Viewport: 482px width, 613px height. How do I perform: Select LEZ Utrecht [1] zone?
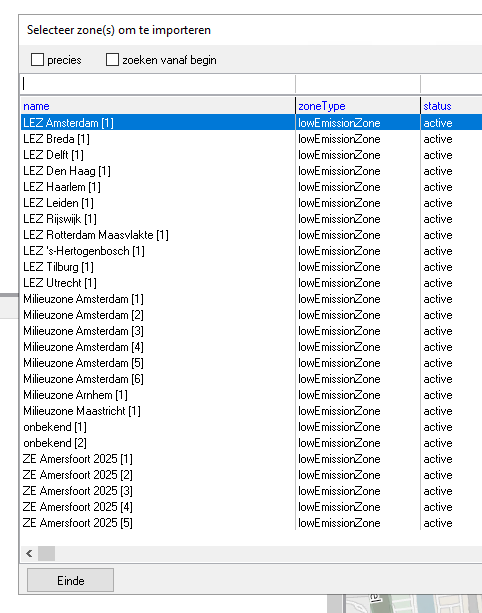point(251,283)
